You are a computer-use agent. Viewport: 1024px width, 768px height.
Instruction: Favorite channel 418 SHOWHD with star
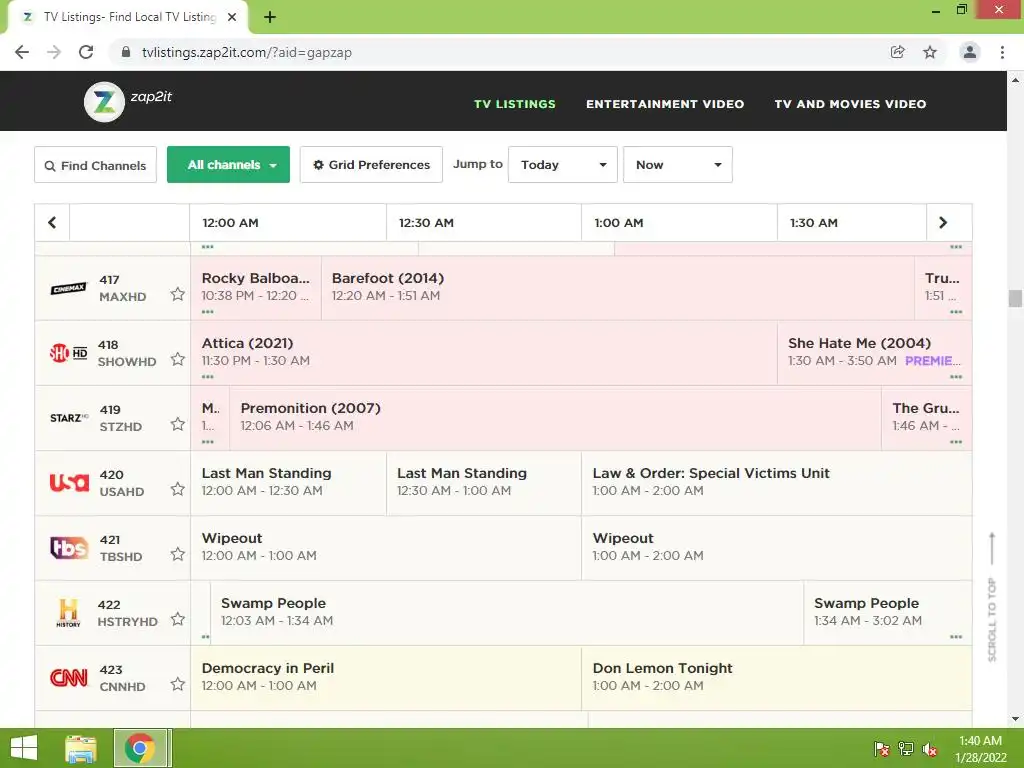click(x=178, y=359)
